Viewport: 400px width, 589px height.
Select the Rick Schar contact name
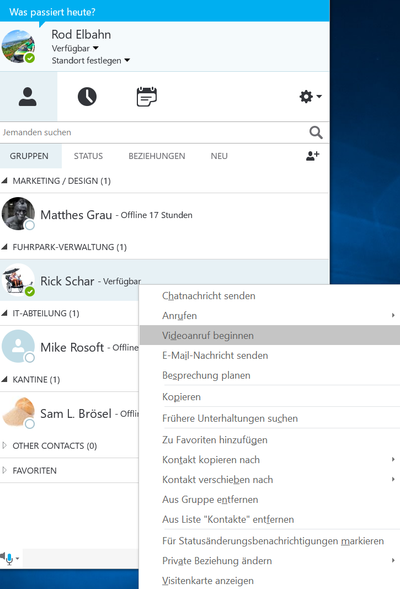[67, 281]
